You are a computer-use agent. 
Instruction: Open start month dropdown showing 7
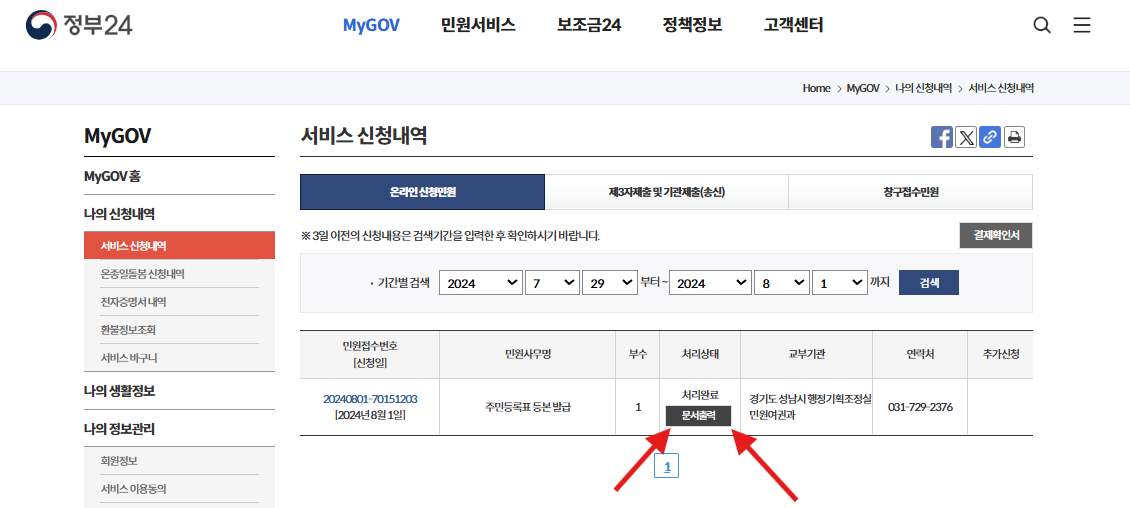[552, 283]
